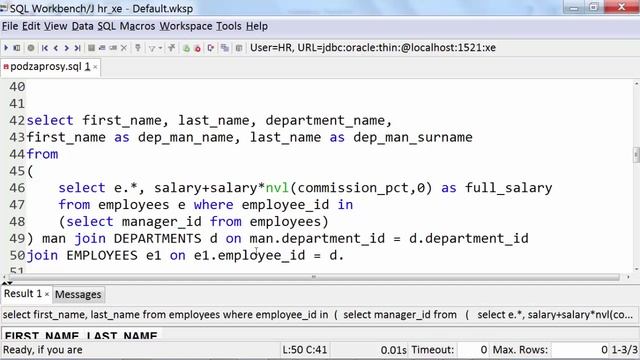Viewport: 640px width, 360px height.
Task: Click the Ignore errors toolbar icon
Action: click(x=211, y=48)
